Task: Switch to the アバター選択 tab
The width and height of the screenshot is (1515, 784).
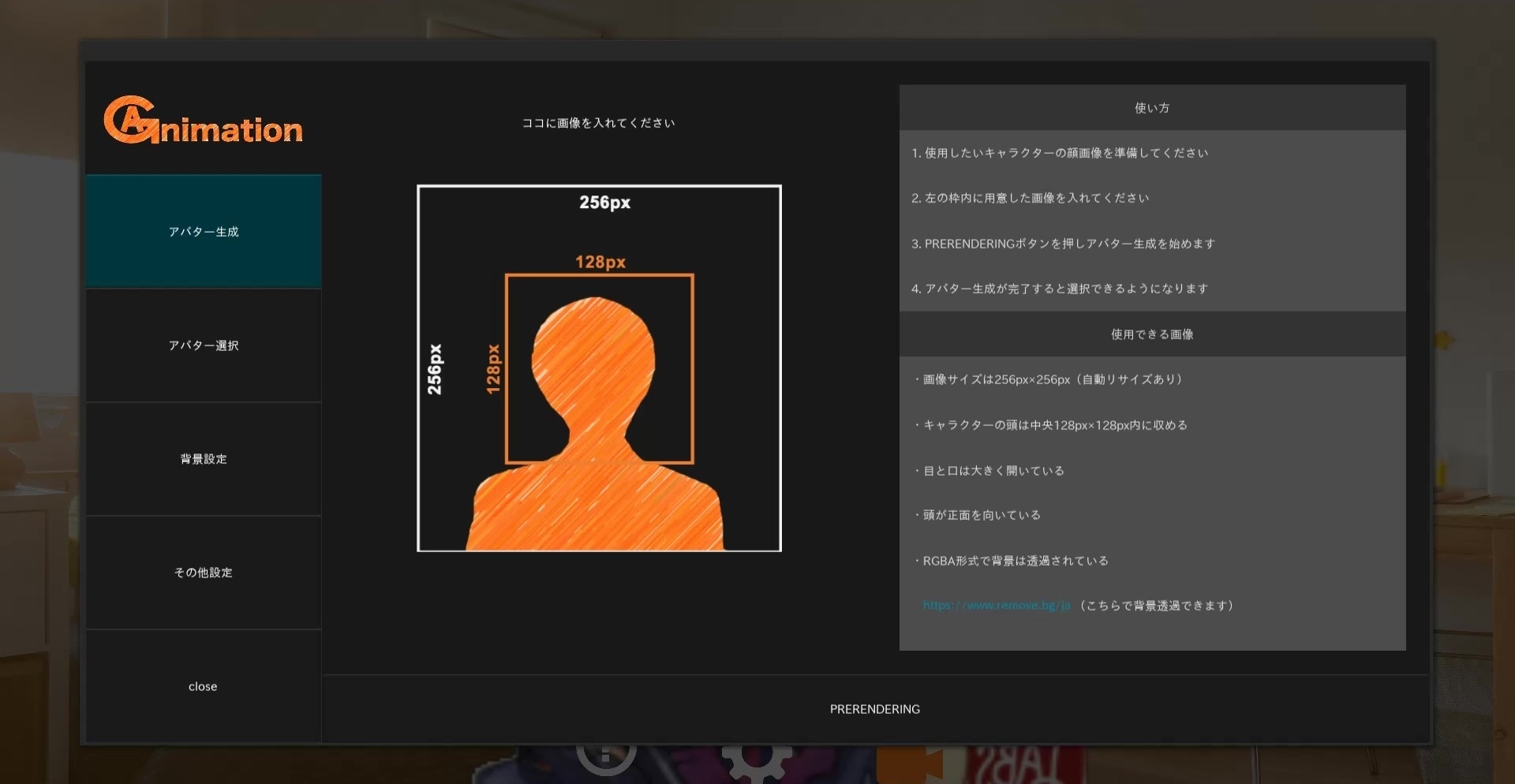Action: pyautogui.click(x=204, y=345)
